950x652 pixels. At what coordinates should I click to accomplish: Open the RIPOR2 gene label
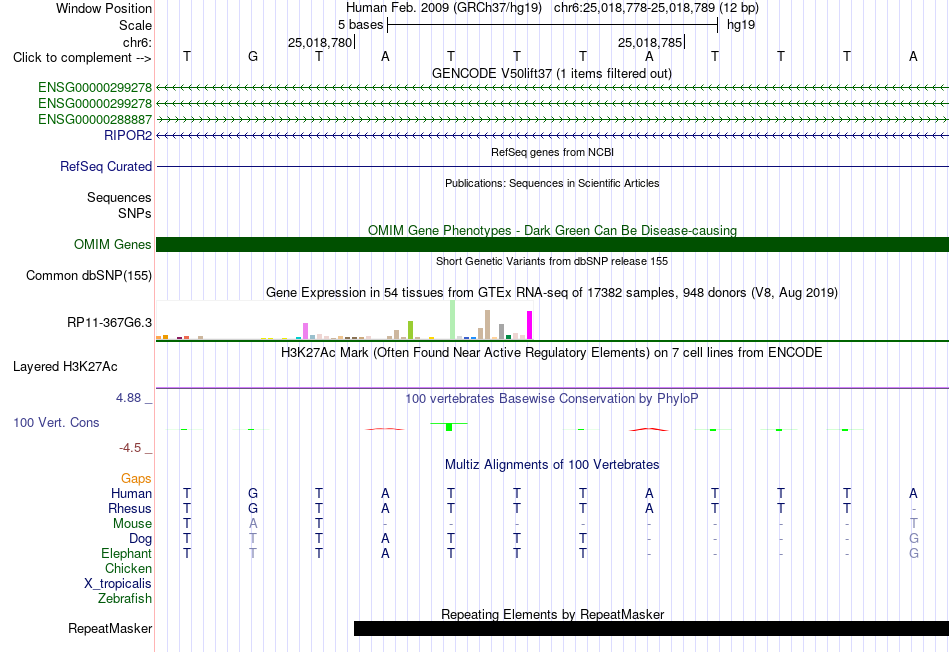(128, 135)
